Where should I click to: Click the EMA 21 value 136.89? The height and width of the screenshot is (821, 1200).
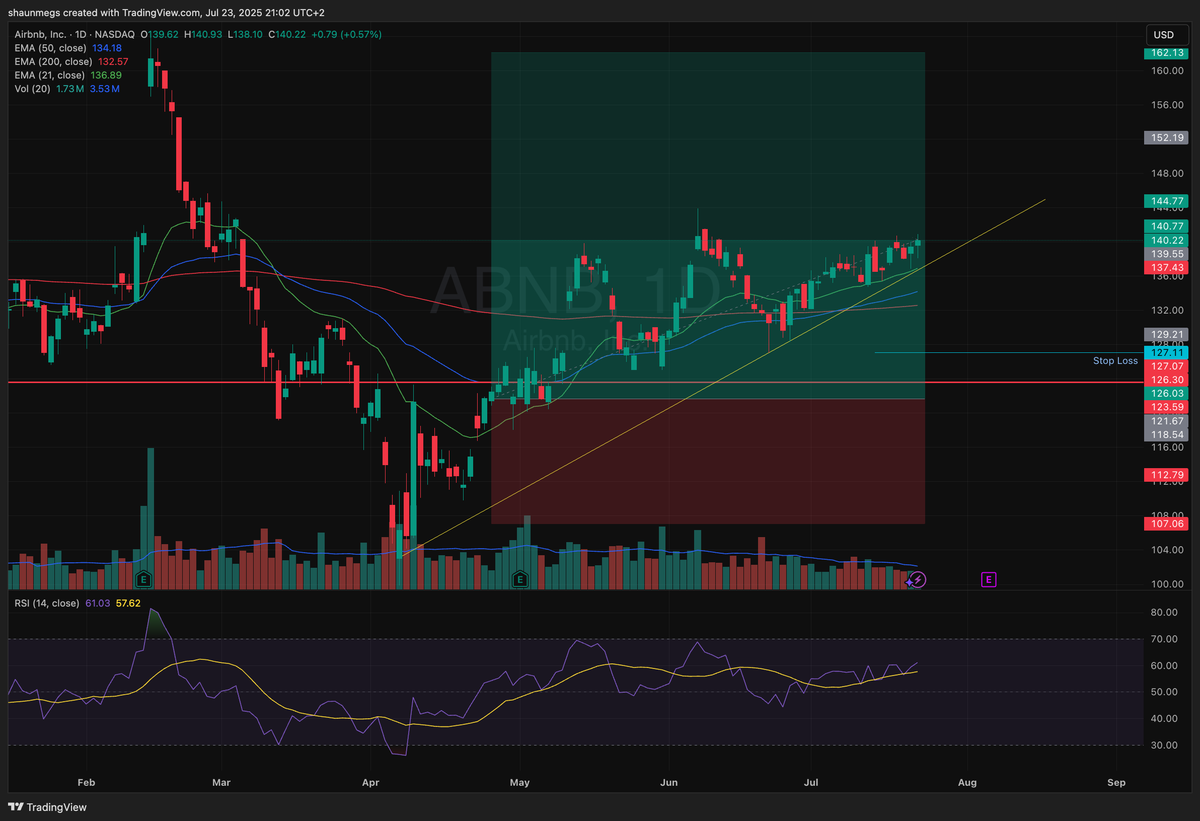[106, 75]
